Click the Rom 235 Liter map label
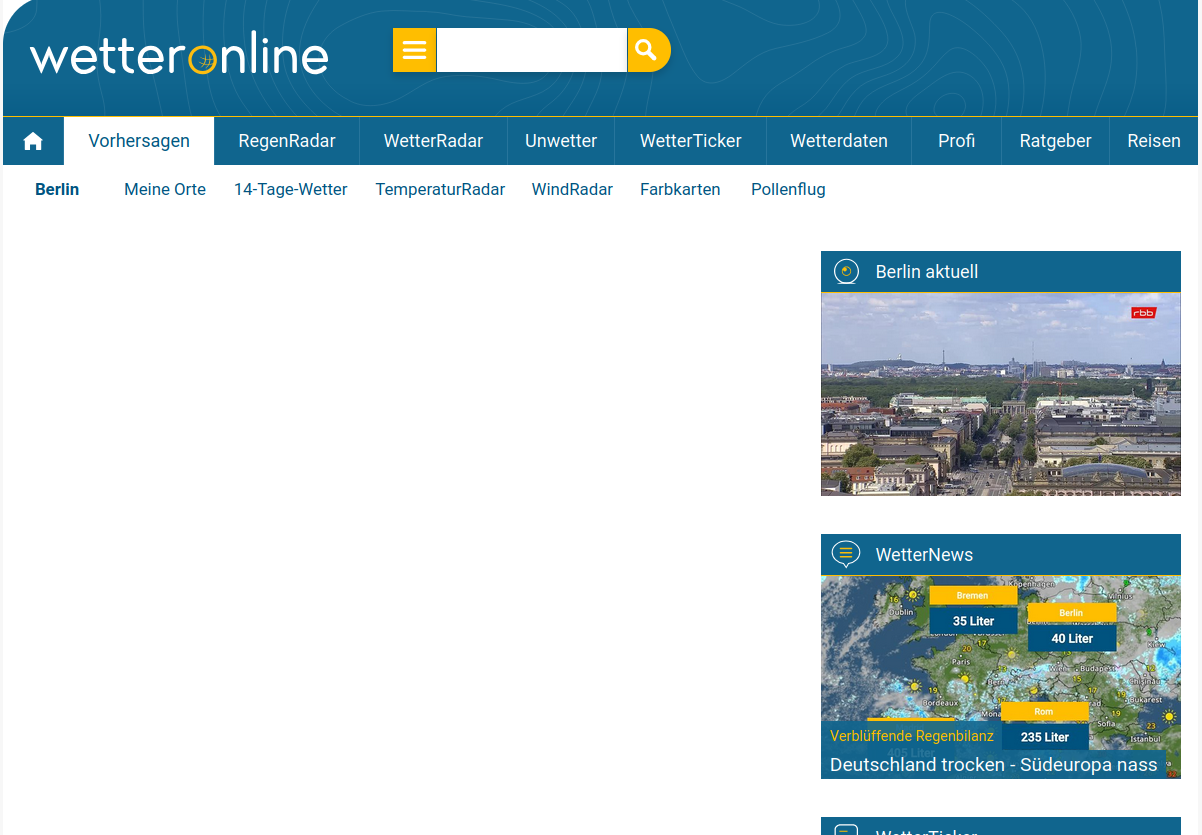1202x835 pixels. point(1045,726)
